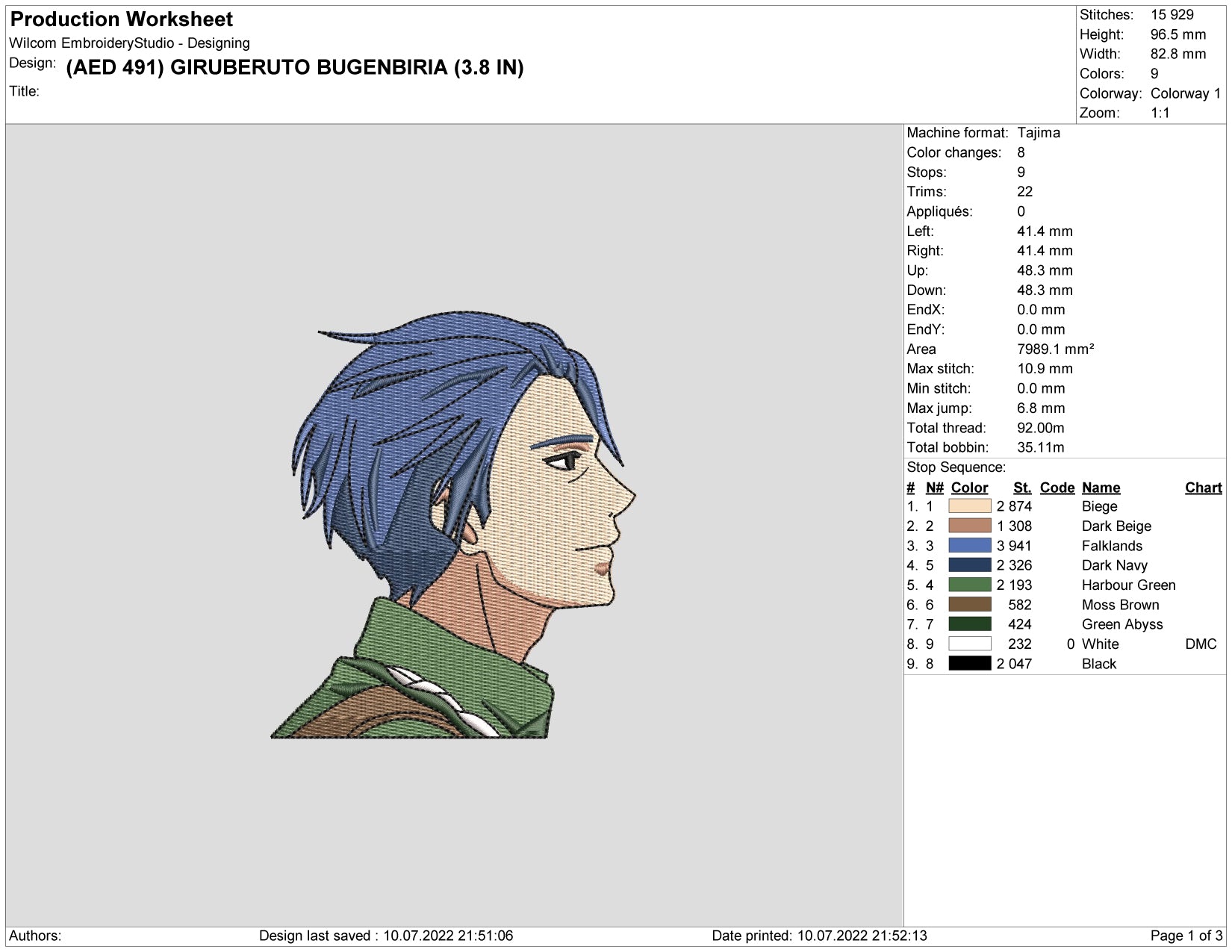Click the Total thread value '92.00m'
The width and height of the screenshot is (1232, 952).
[1040, 428]
